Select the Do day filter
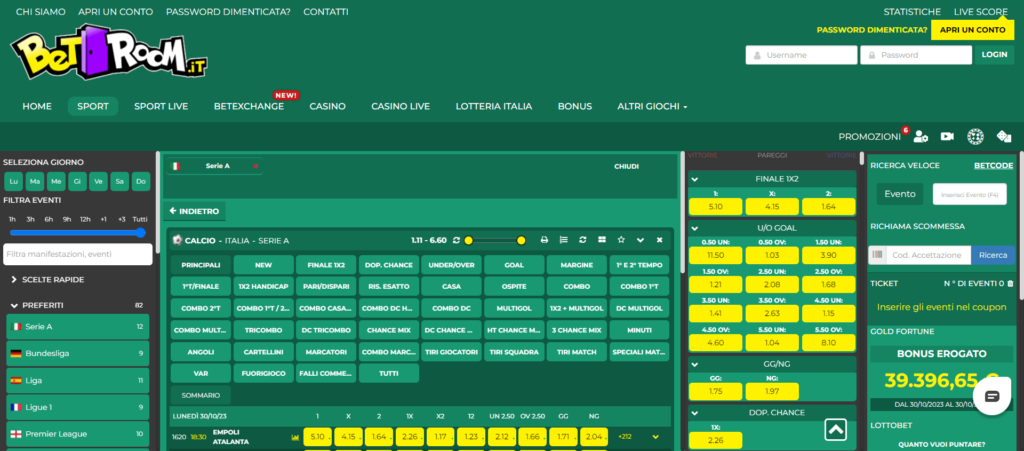The height and width of the screenshot is (451, 1024). point(141,181)
